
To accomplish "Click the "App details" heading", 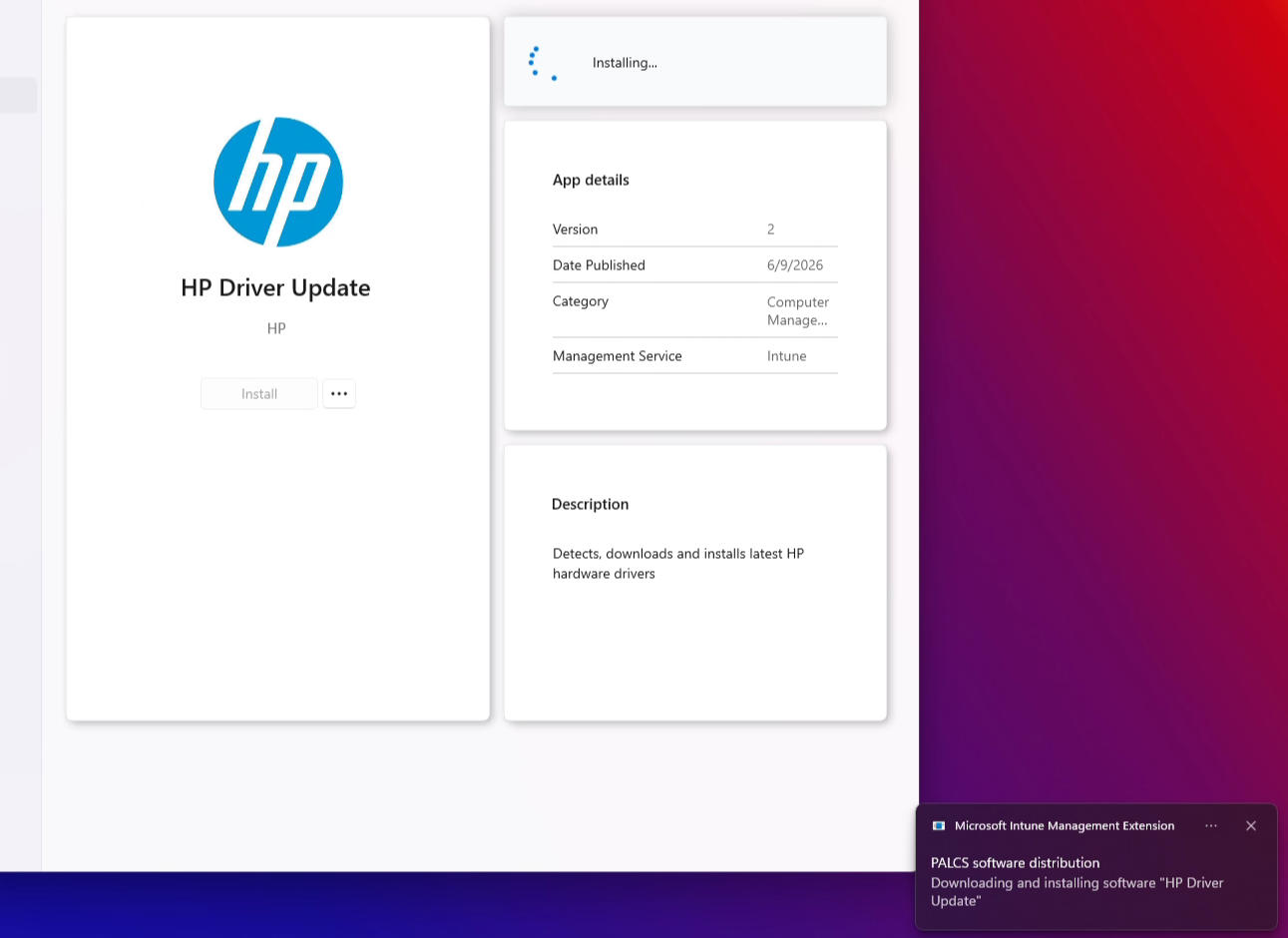I will coord(591,181).
